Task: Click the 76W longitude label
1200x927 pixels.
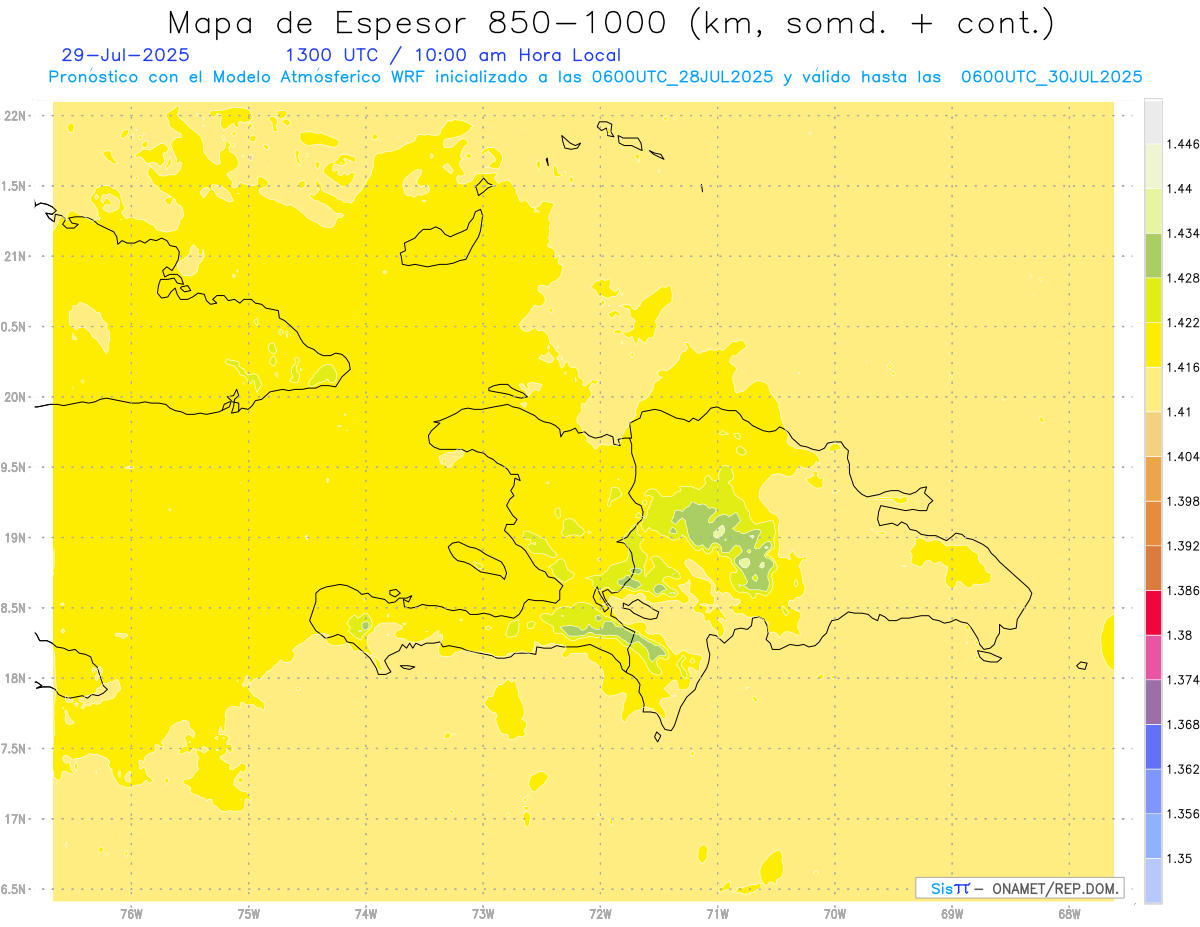Action: click(x=131, y=913)
